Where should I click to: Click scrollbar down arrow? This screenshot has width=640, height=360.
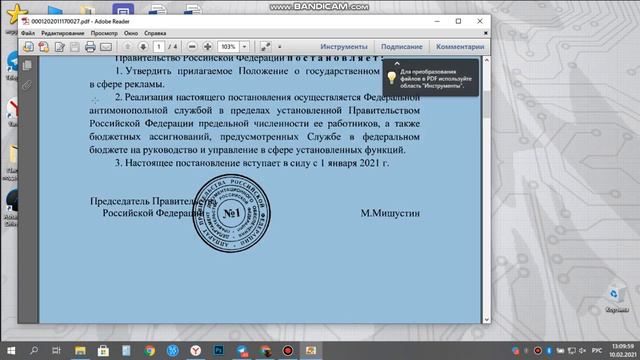click(486, 319)
